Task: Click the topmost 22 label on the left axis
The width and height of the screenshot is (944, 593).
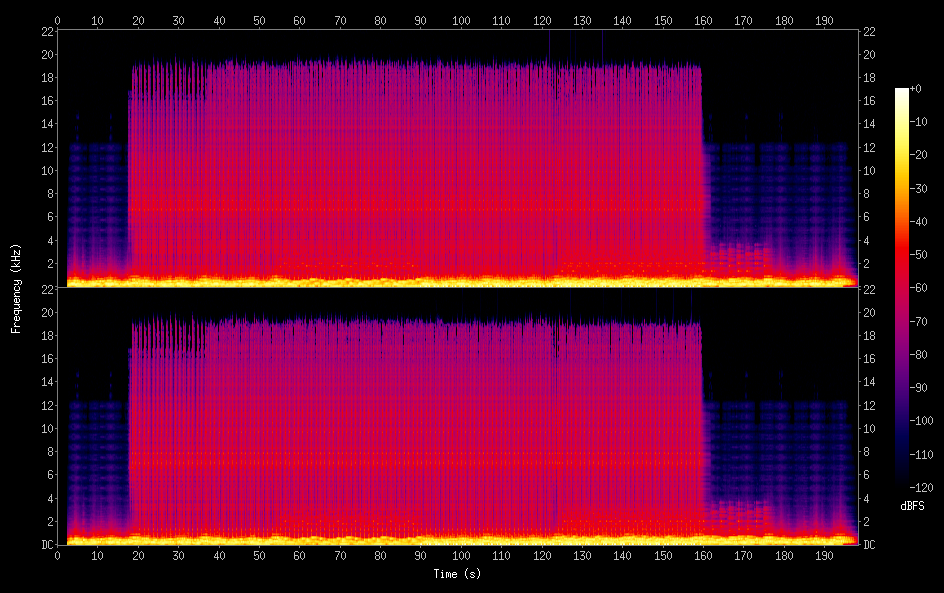Action: [47, 31]
